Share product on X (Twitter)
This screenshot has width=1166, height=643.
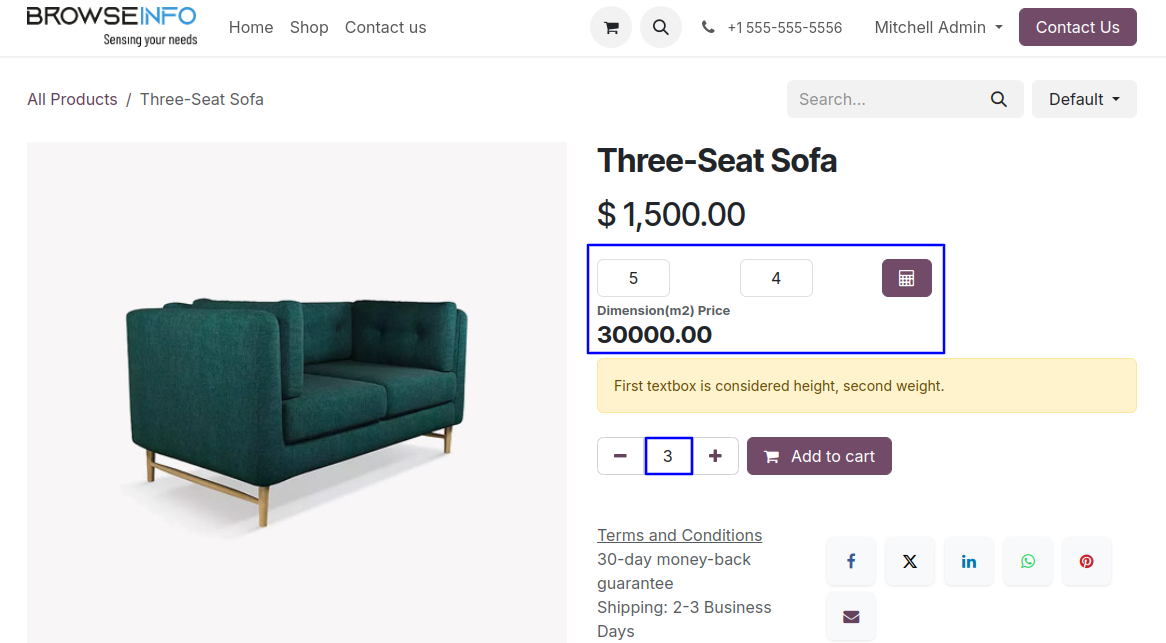pyautogui.click(x=910, y=561)
